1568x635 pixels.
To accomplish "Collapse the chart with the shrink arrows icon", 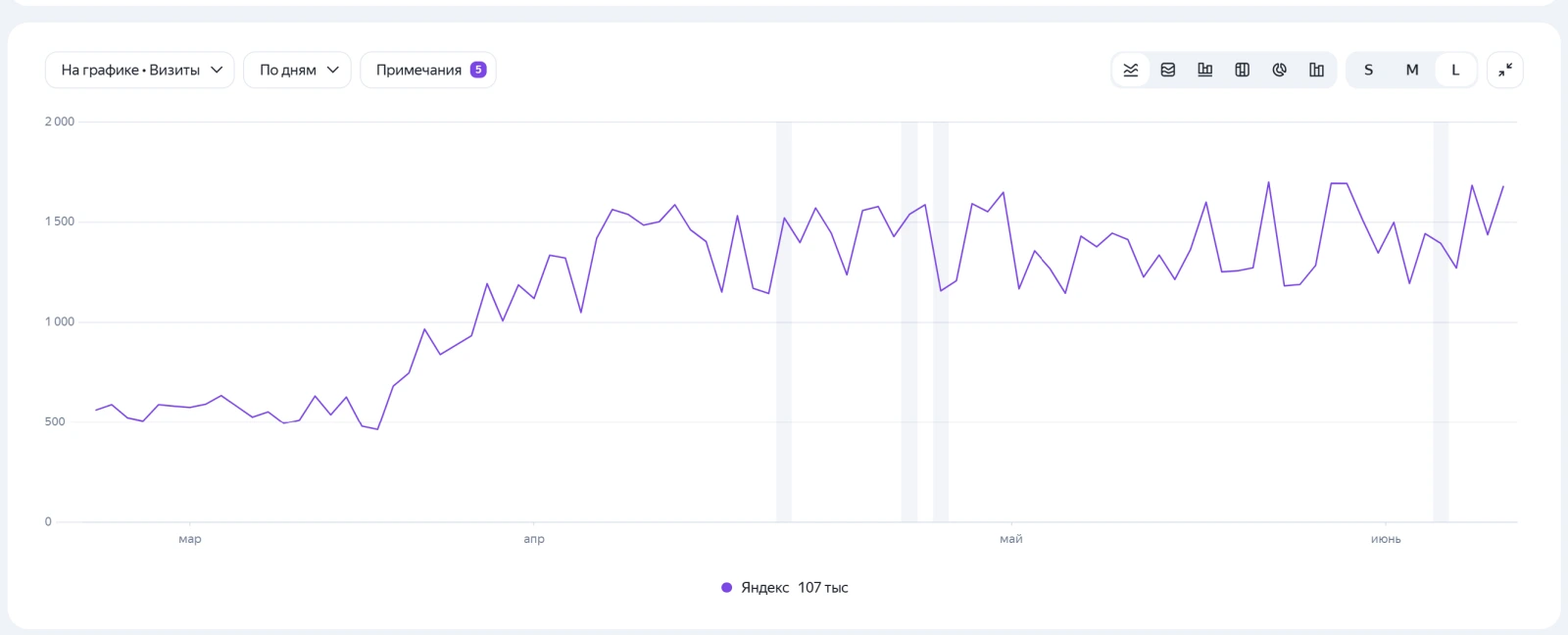I will [1505, 70].
